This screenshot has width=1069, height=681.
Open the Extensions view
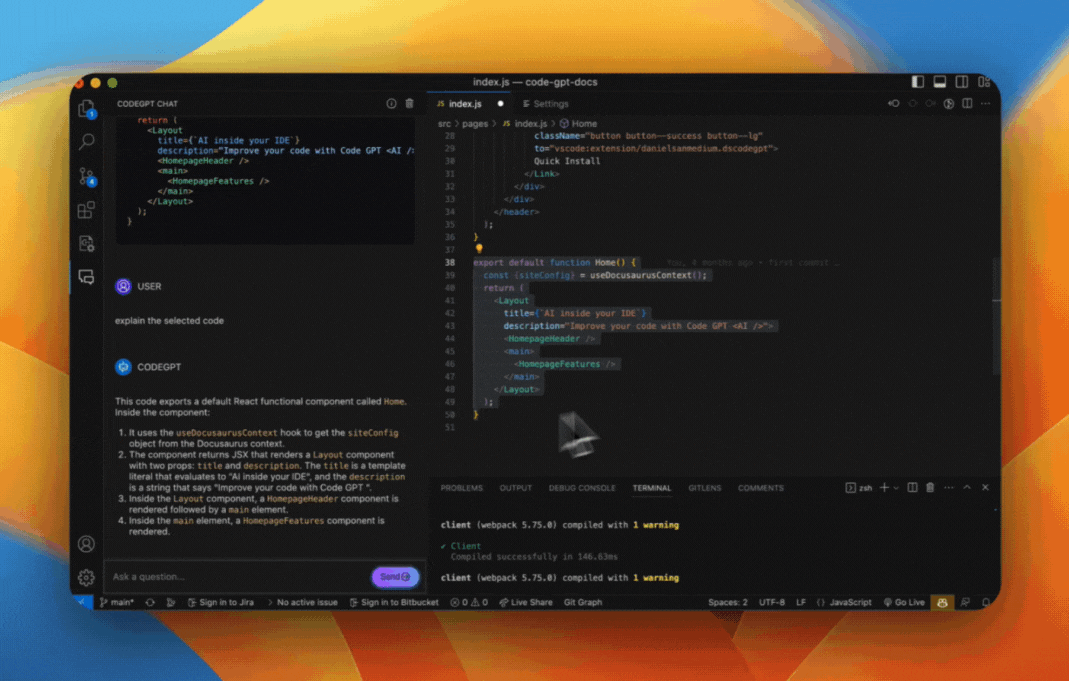coord(87,210)
